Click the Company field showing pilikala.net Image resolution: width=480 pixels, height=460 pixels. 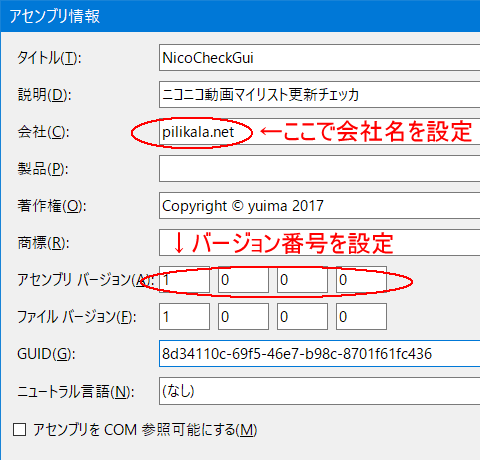[x=319, y=131]
